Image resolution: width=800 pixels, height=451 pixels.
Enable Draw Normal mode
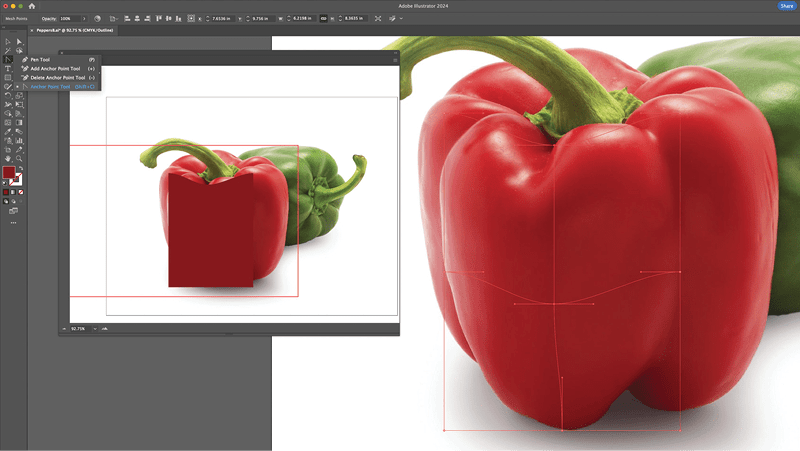(x=6, y=202)
